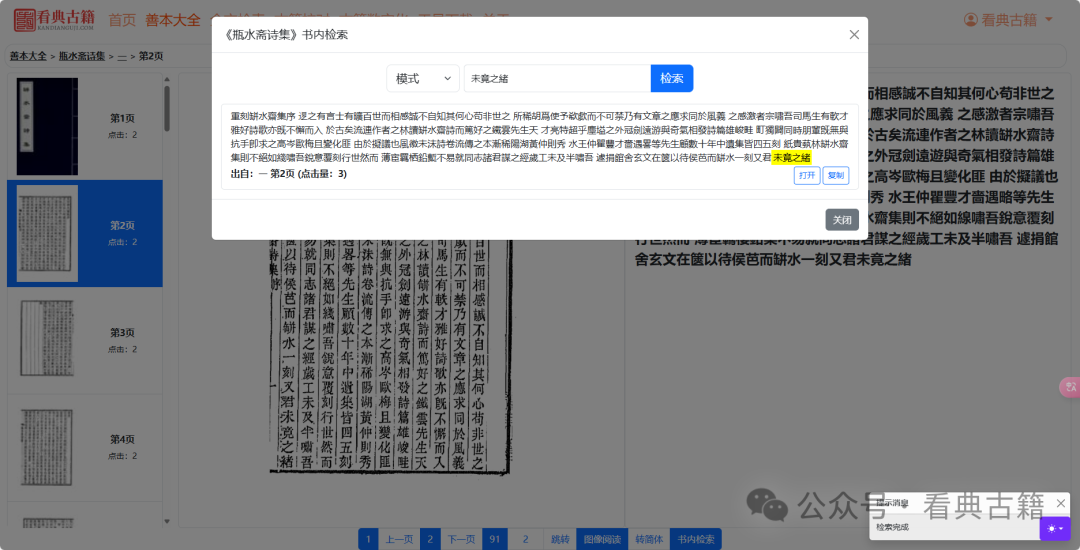Click the scanned book page image
Viewport: 1080px width, 550px height.
(x=389, y=358)
